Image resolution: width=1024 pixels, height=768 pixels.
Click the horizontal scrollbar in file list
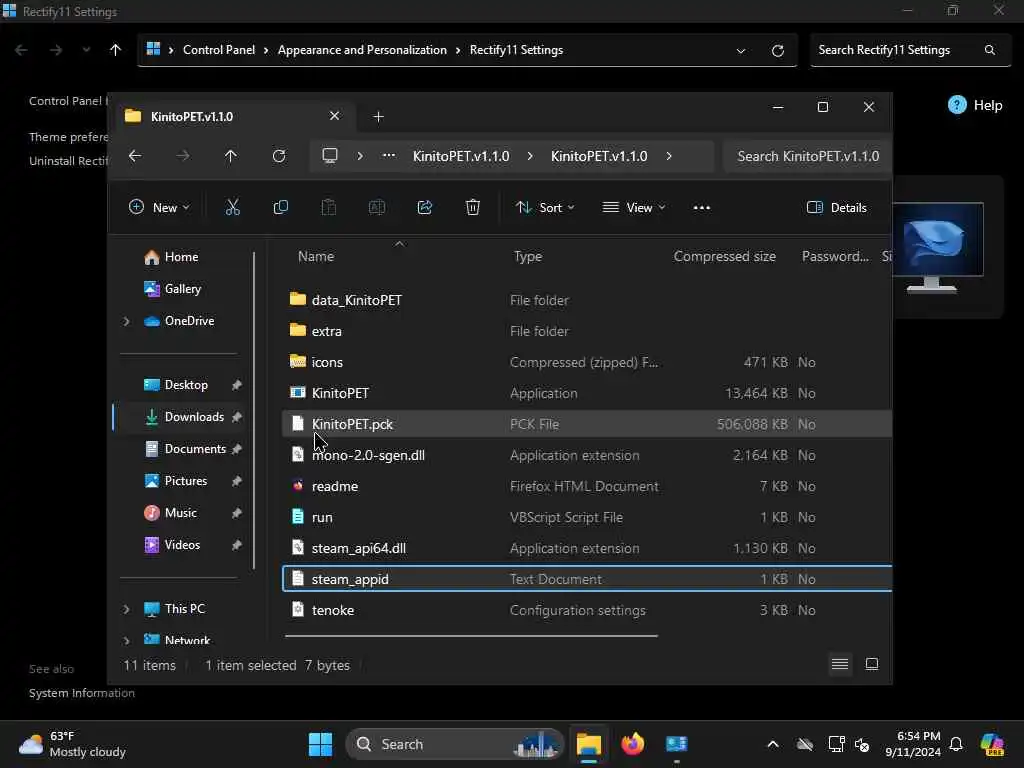tap(471, 635)
